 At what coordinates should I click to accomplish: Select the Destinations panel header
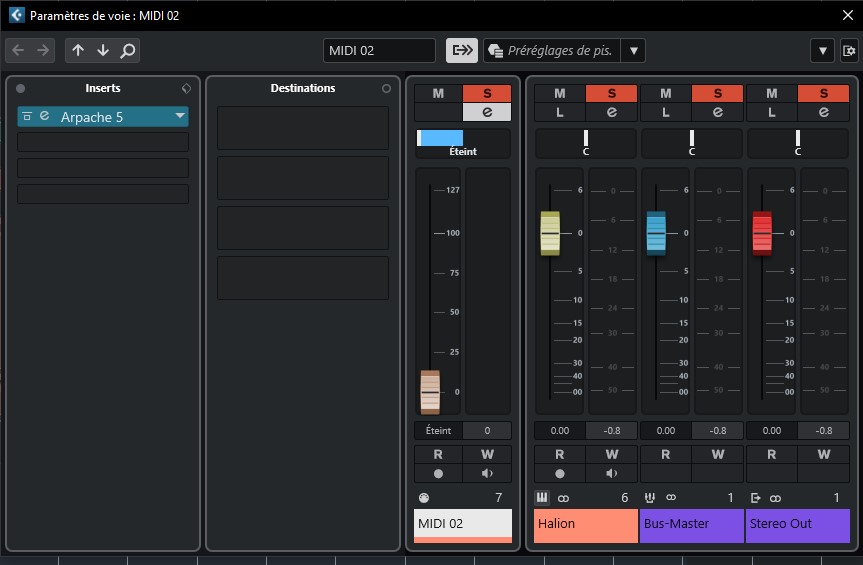tap(303, 88)
